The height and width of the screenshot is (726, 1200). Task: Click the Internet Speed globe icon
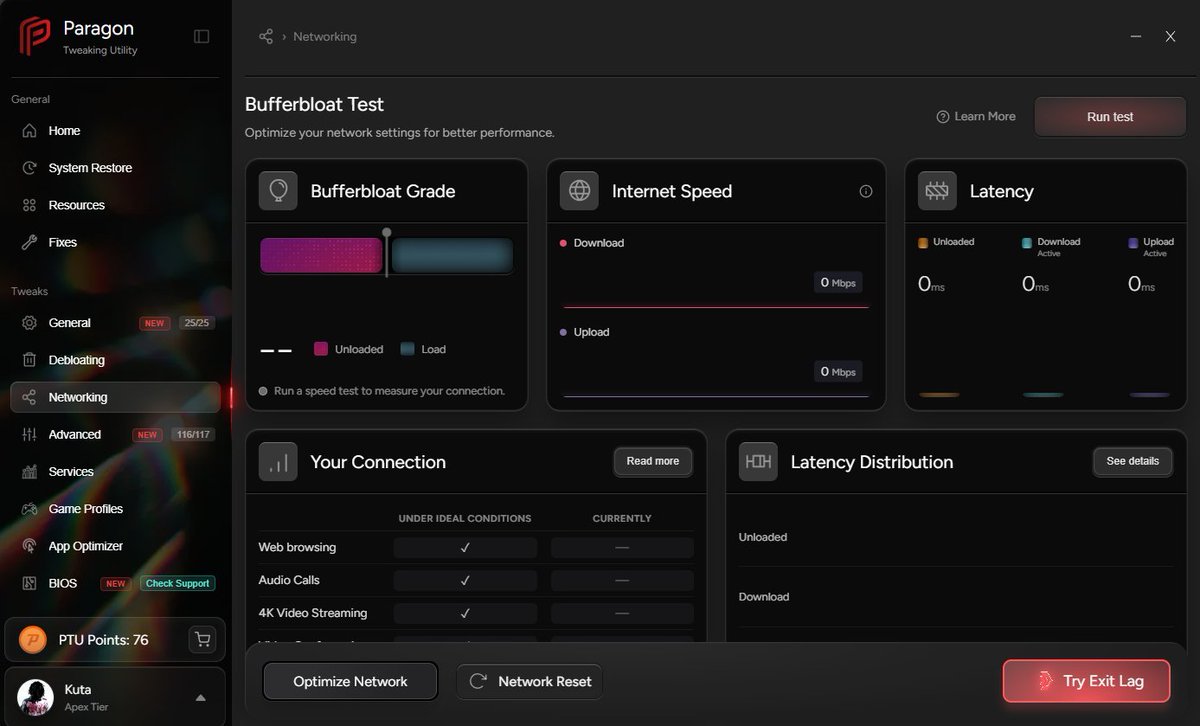579,191
